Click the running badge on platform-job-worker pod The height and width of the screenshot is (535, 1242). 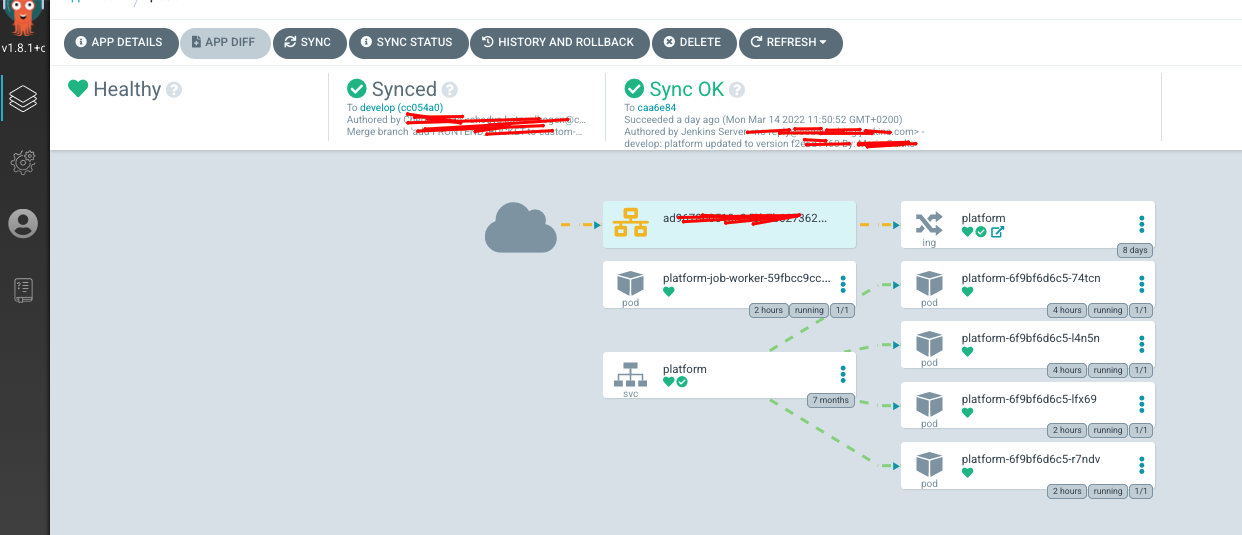click(x=809, y=310)
